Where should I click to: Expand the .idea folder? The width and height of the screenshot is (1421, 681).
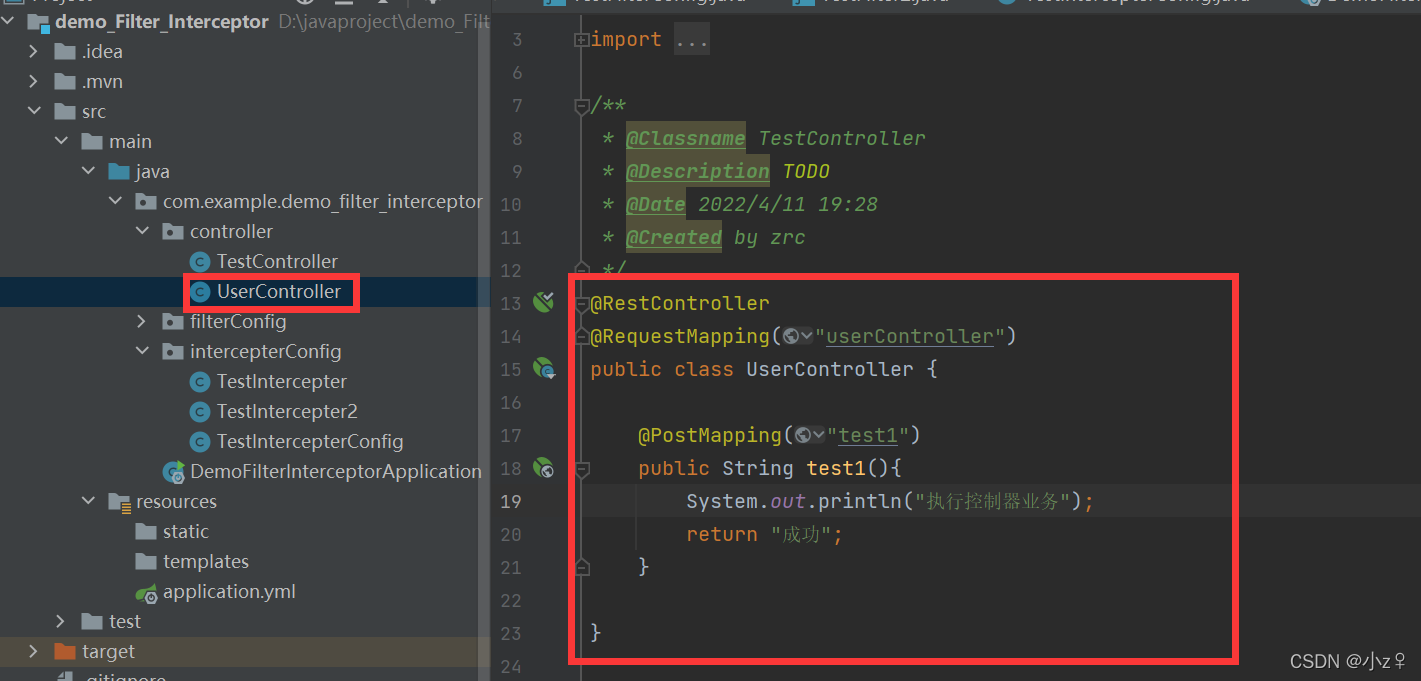33,52
